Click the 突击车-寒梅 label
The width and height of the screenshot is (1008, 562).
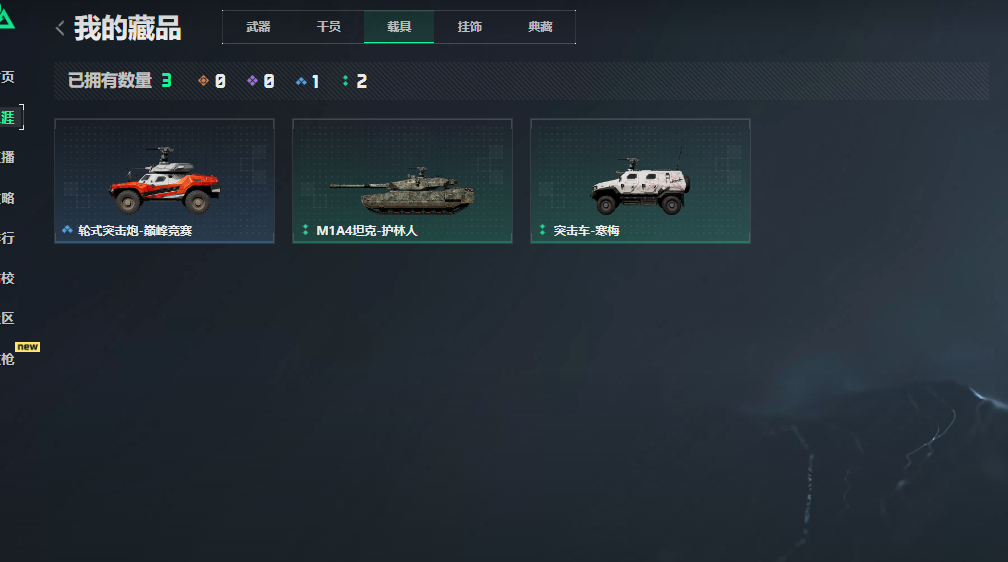click(586, 231)
